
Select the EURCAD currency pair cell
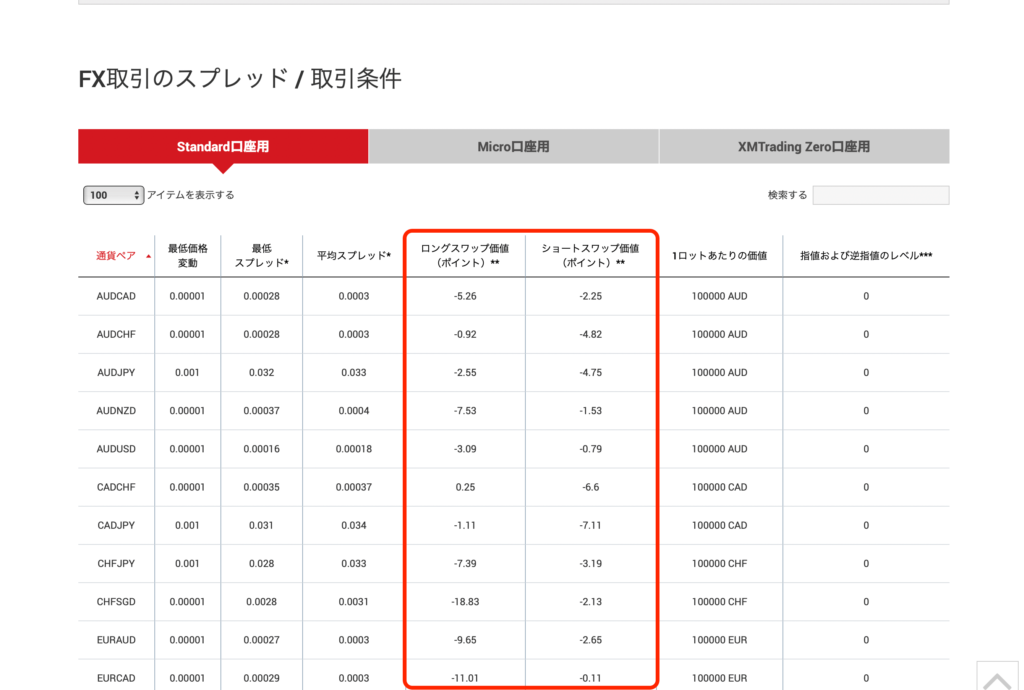[x=116, y=678]
